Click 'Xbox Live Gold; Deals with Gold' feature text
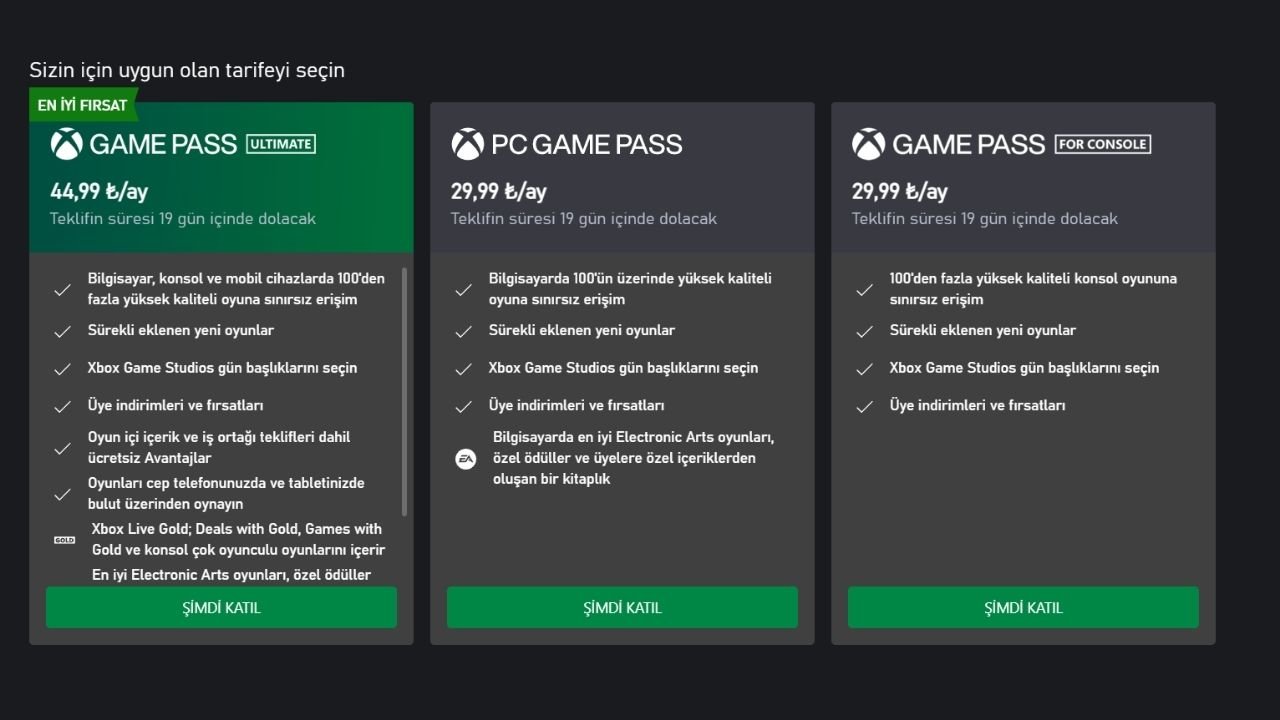Viewport: 1280px width, 720px height. [237, 539]
